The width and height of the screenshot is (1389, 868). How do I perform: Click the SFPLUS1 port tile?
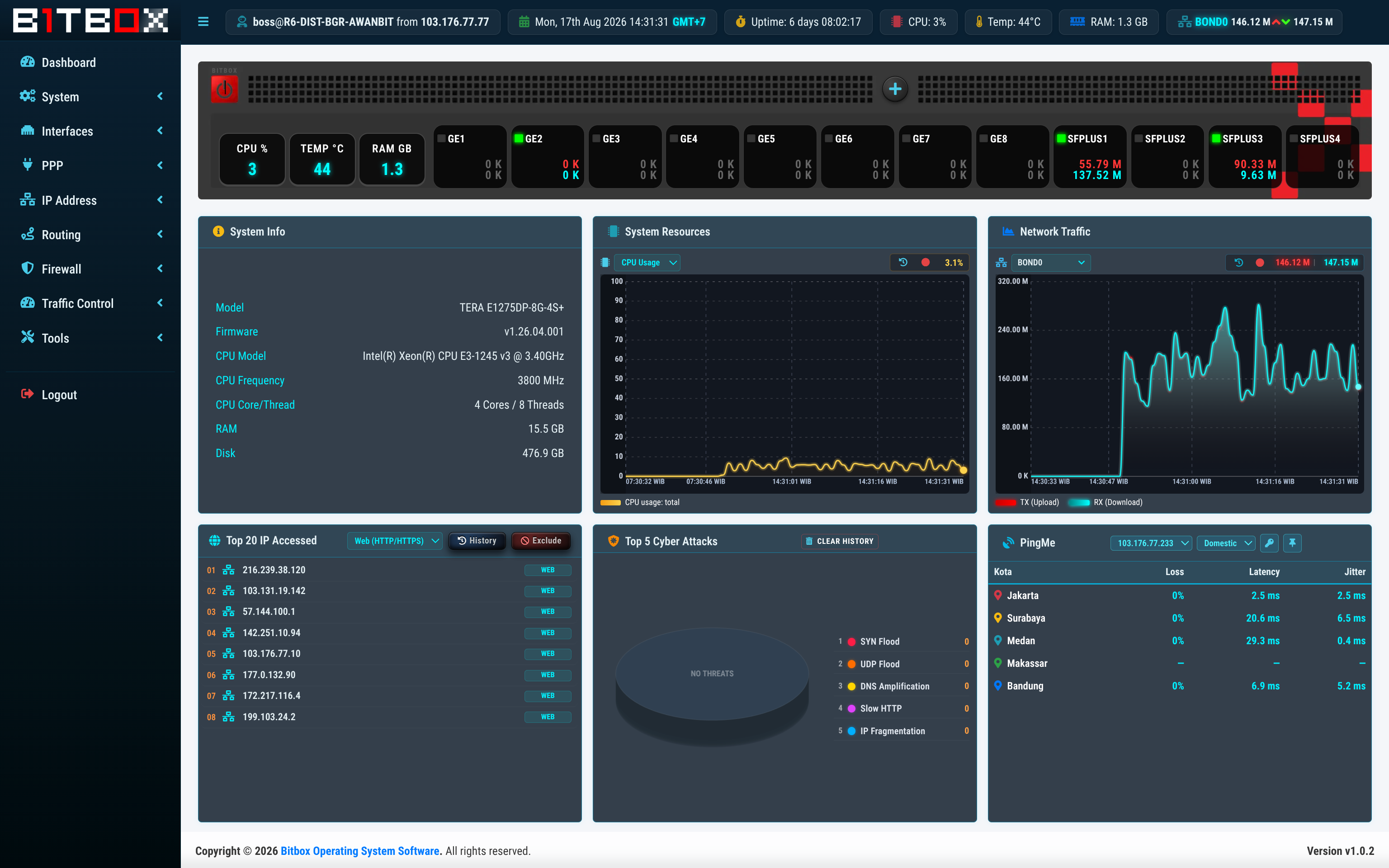pyautogui.click(x=1090, y=157)
